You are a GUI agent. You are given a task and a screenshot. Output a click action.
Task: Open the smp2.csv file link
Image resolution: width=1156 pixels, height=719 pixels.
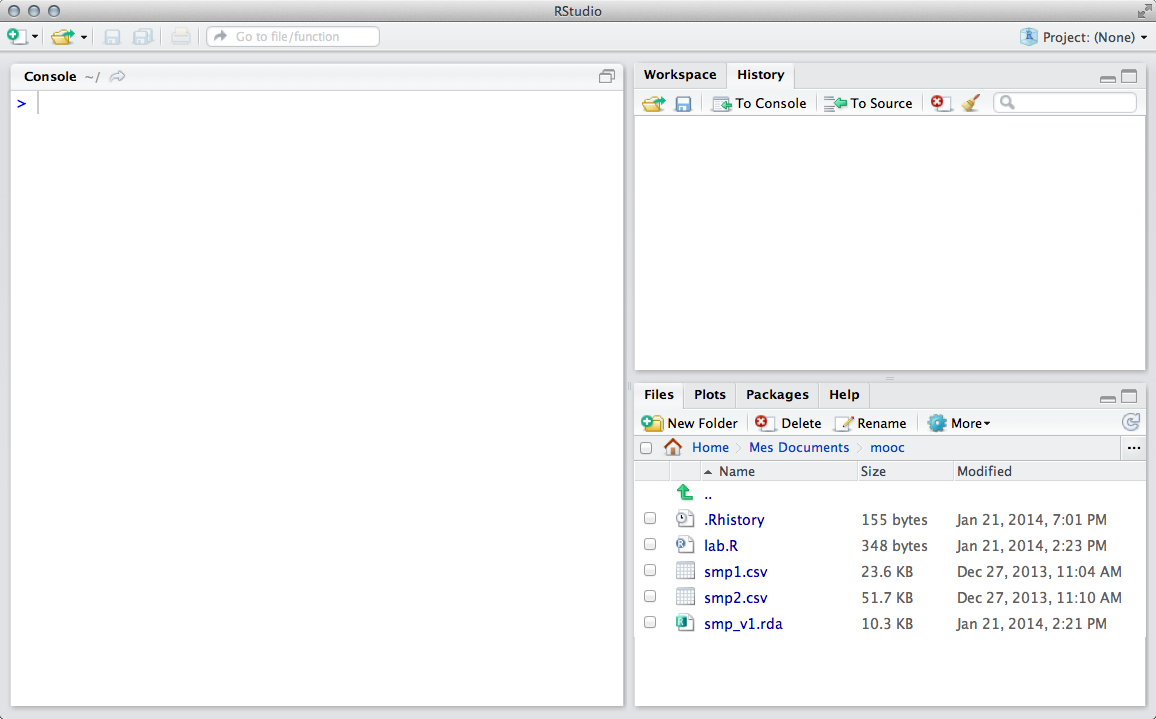(x=735, y=598)
